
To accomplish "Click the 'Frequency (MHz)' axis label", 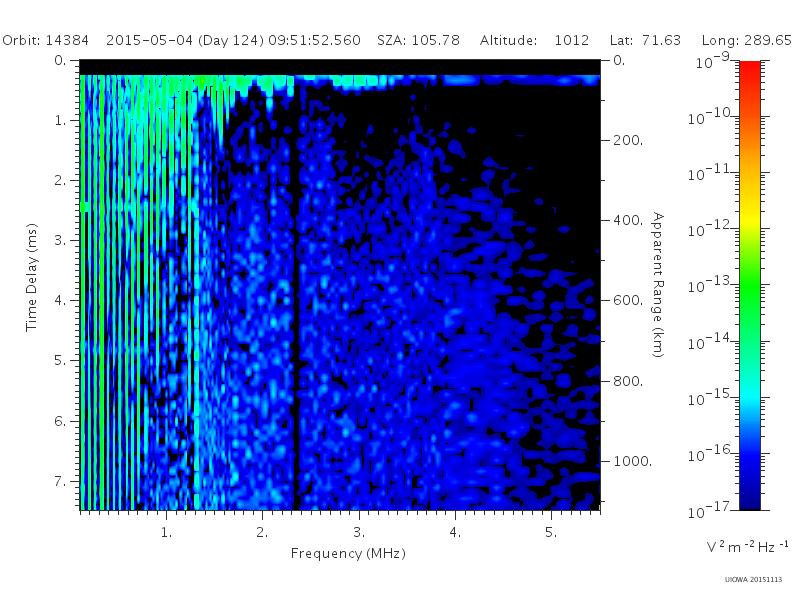I will pos(348,553).
